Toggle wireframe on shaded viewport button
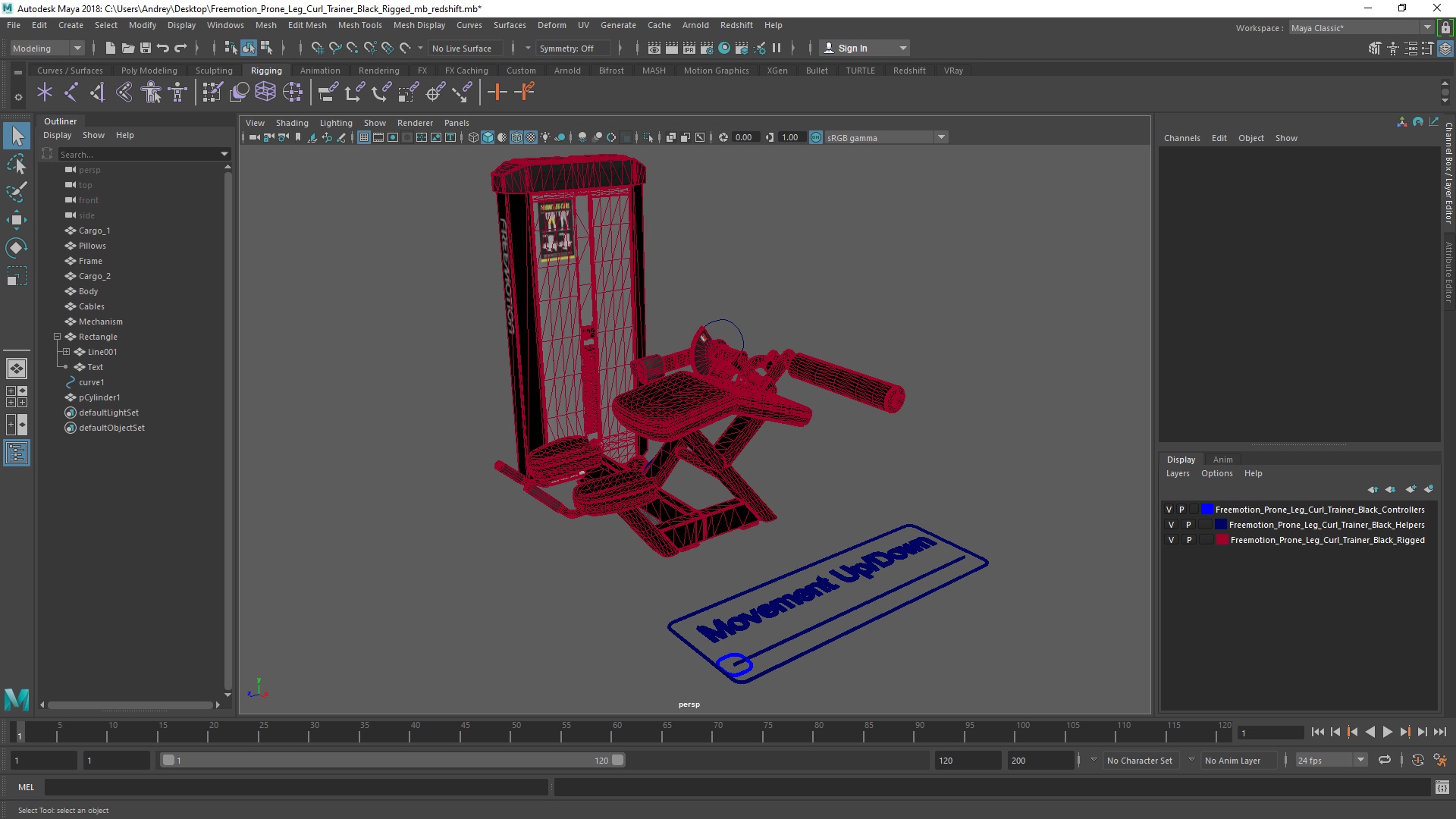 pos(516,137)
